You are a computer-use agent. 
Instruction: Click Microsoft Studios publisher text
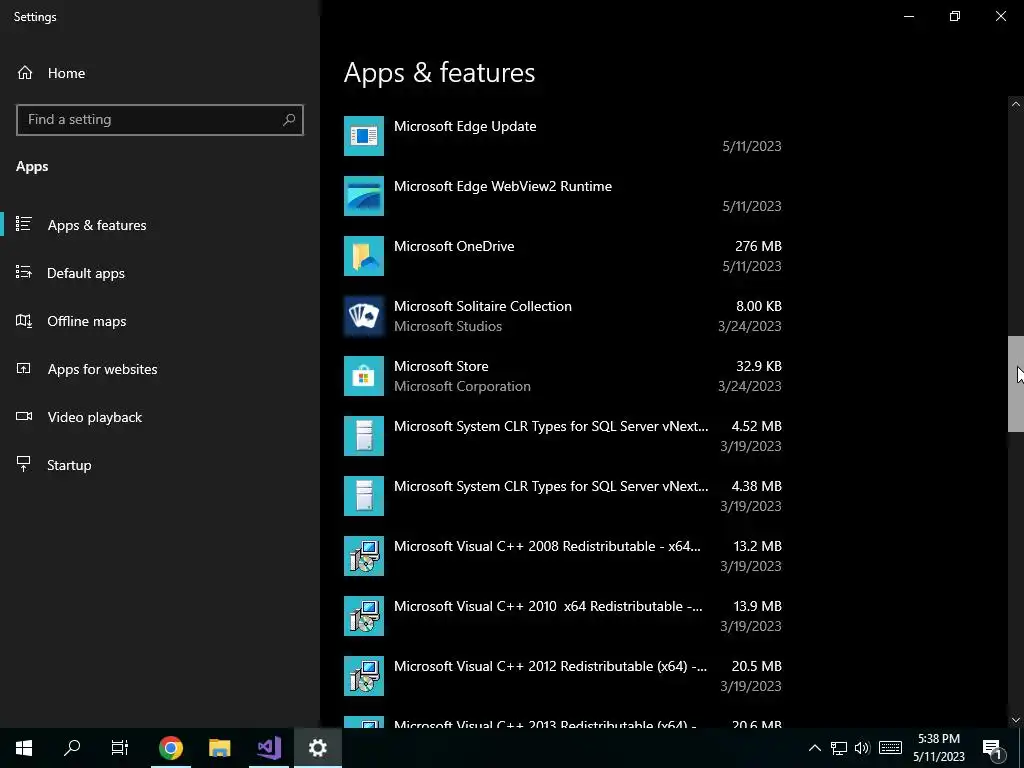coord(448,326)
